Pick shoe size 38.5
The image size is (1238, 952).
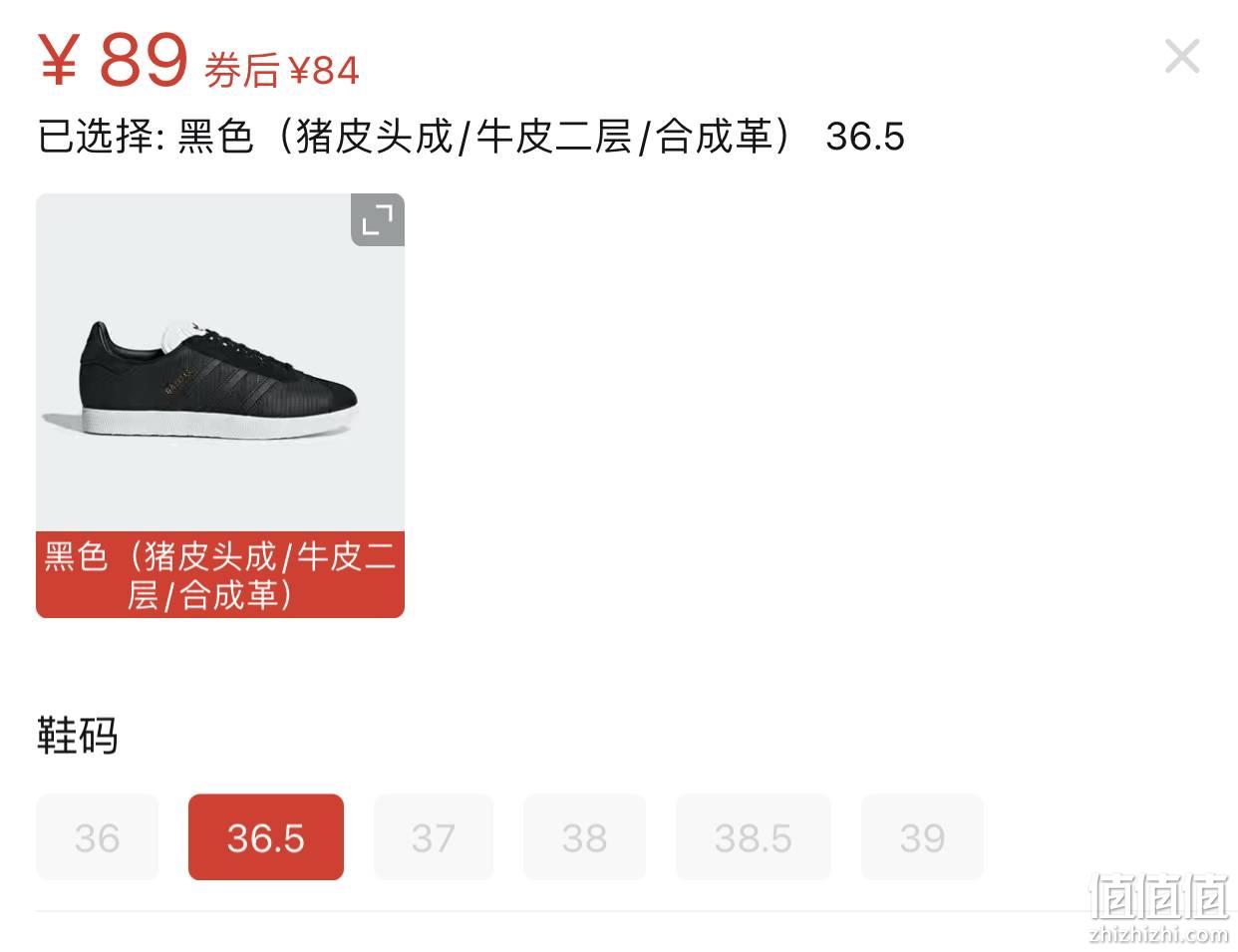(754, 837)
